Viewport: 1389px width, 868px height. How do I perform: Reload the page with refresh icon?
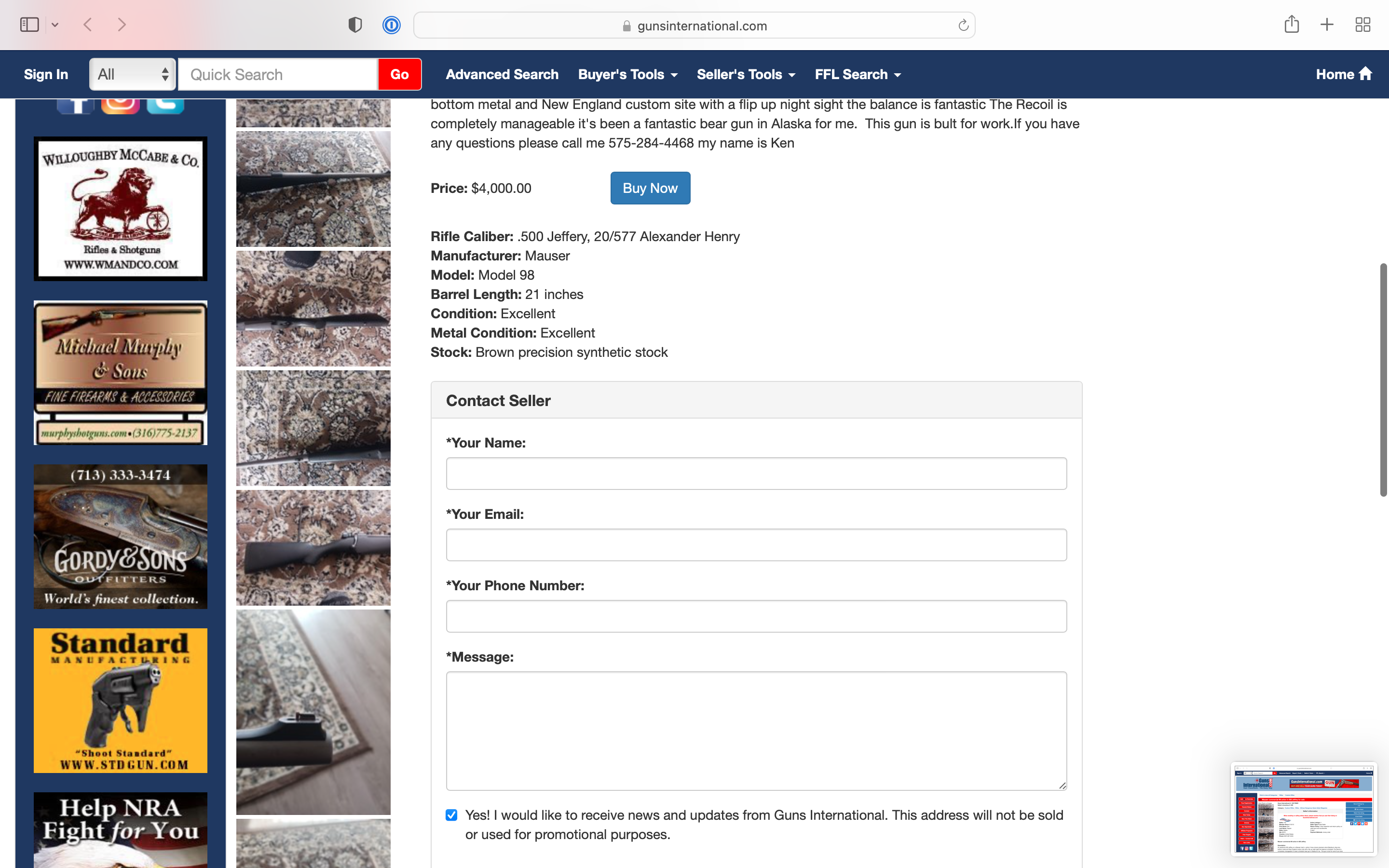tap(963, 25)
